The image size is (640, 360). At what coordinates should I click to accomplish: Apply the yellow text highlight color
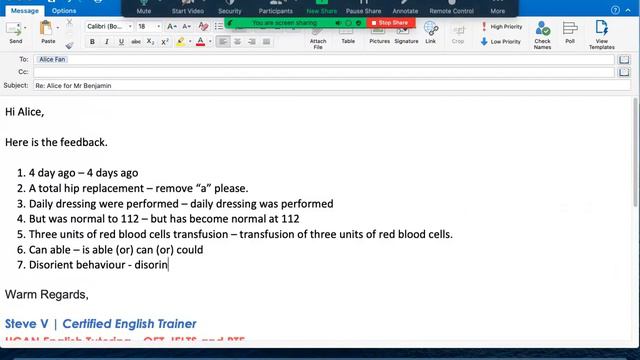tap(180, 42)
